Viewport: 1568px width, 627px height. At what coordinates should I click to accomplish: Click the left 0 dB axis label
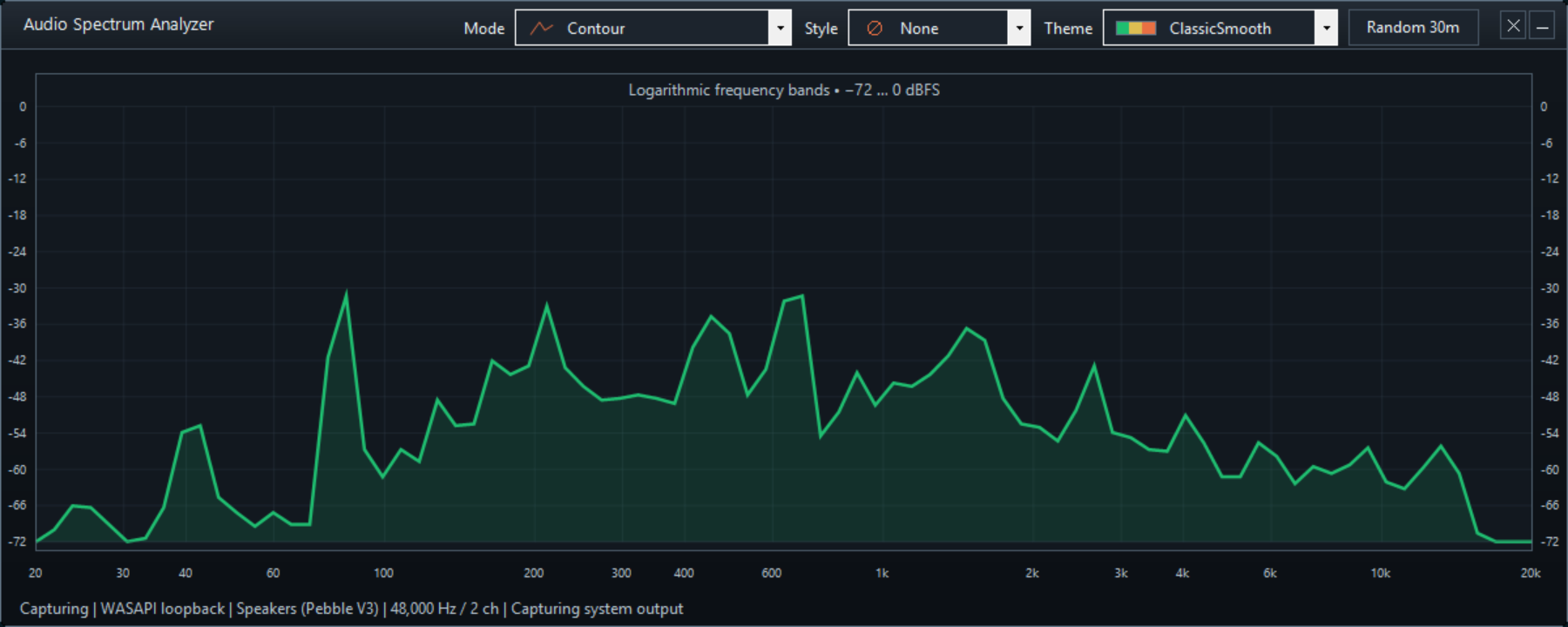(23, 106)
